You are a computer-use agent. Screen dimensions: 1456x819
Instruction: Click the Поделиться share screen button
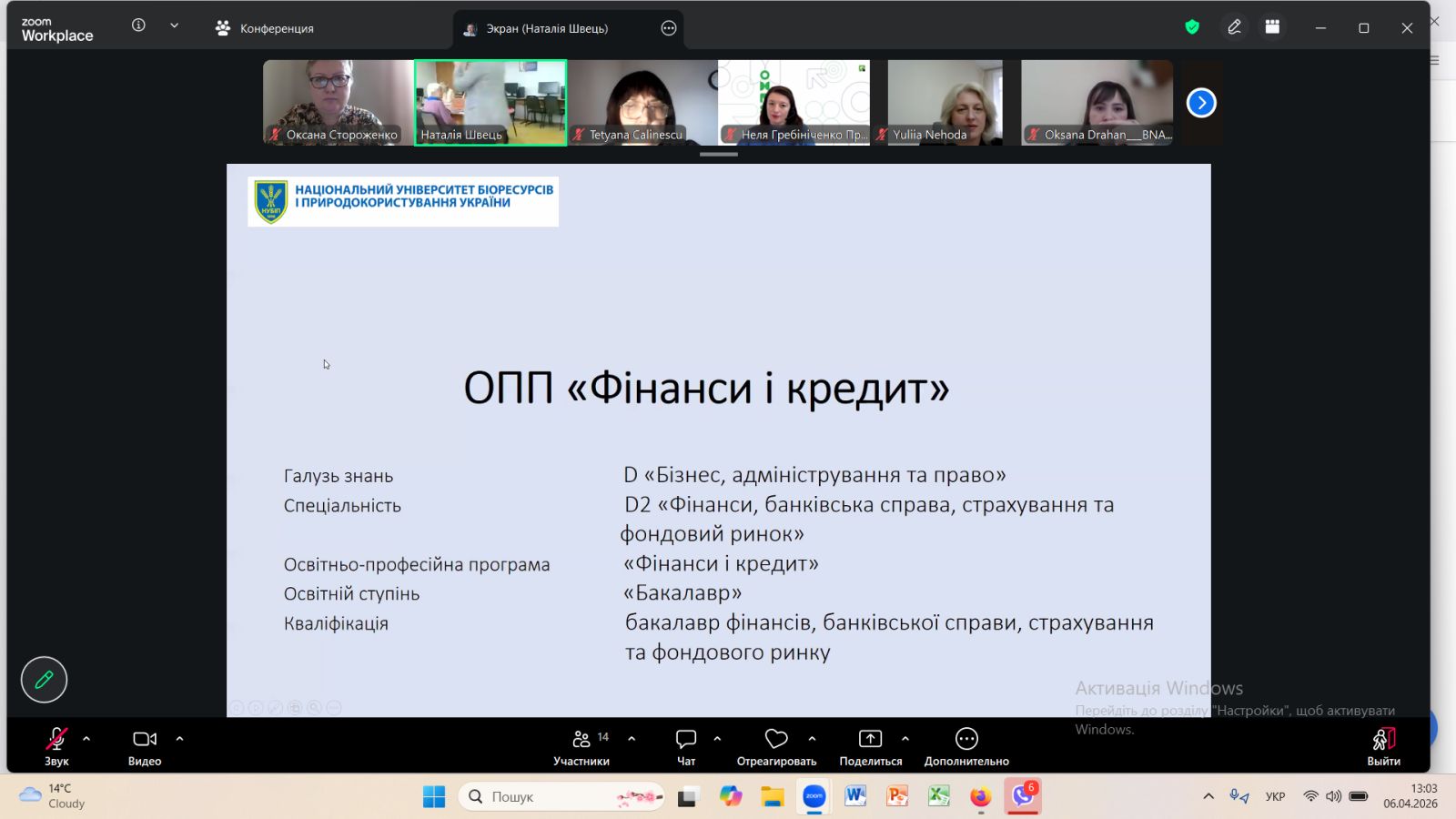(x=871, y=746)
